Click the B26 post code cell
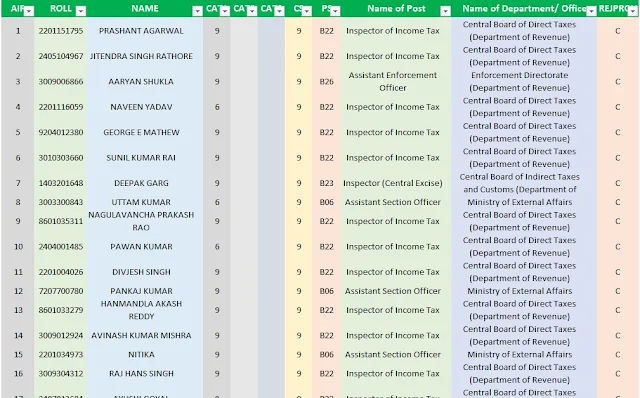640x398 pixels. click(x=327, y=81)
